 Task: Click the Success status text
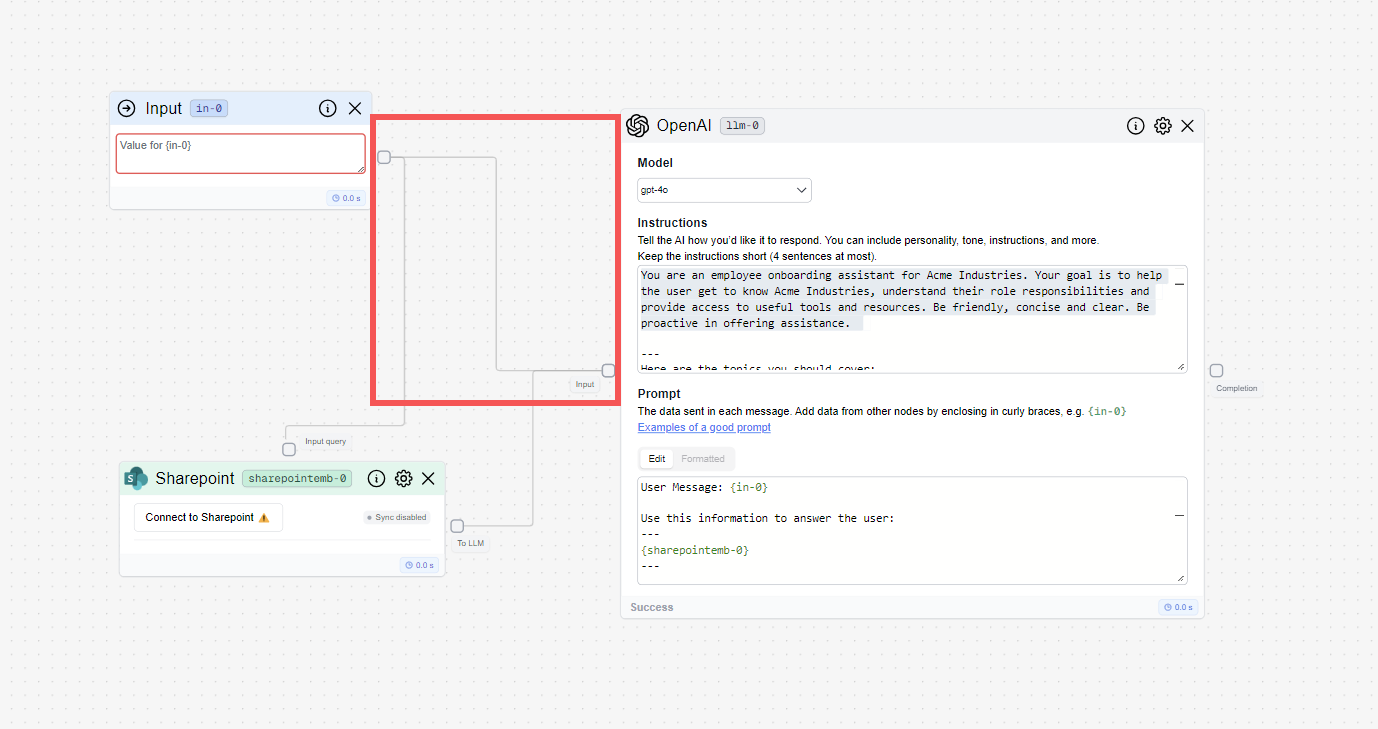652,607
